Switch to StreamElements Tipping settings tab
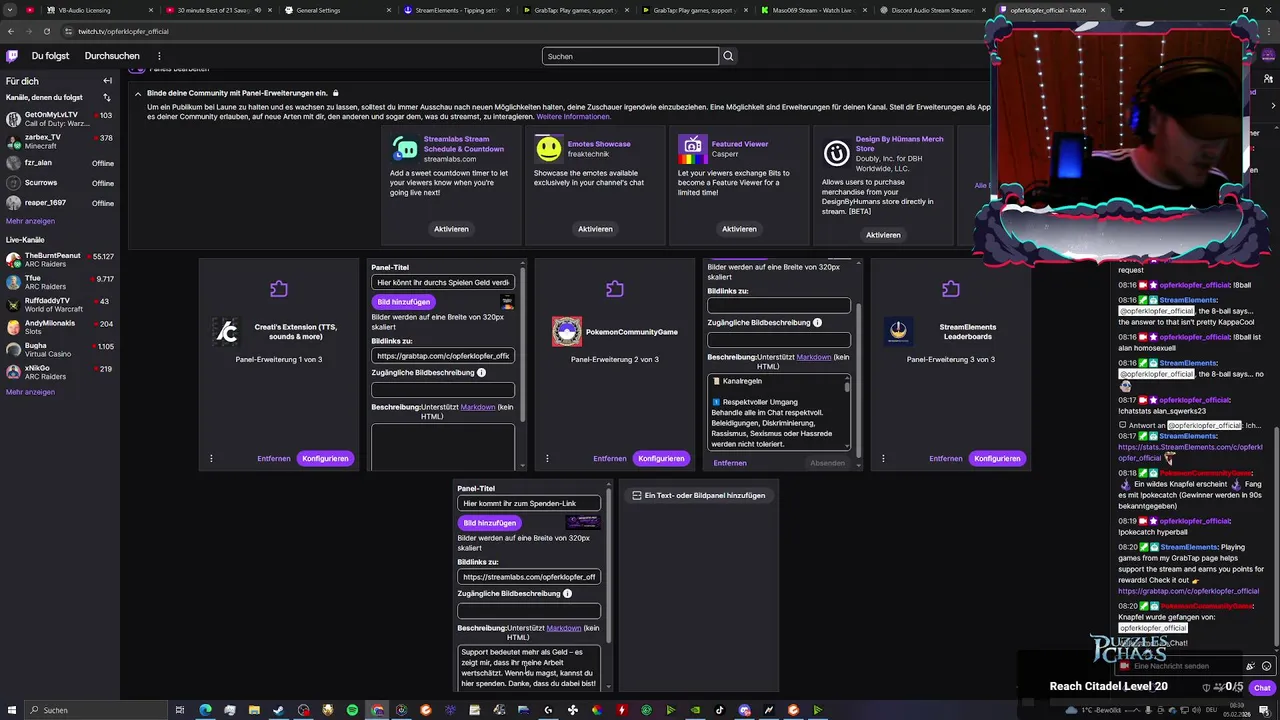 coord(456,10)
